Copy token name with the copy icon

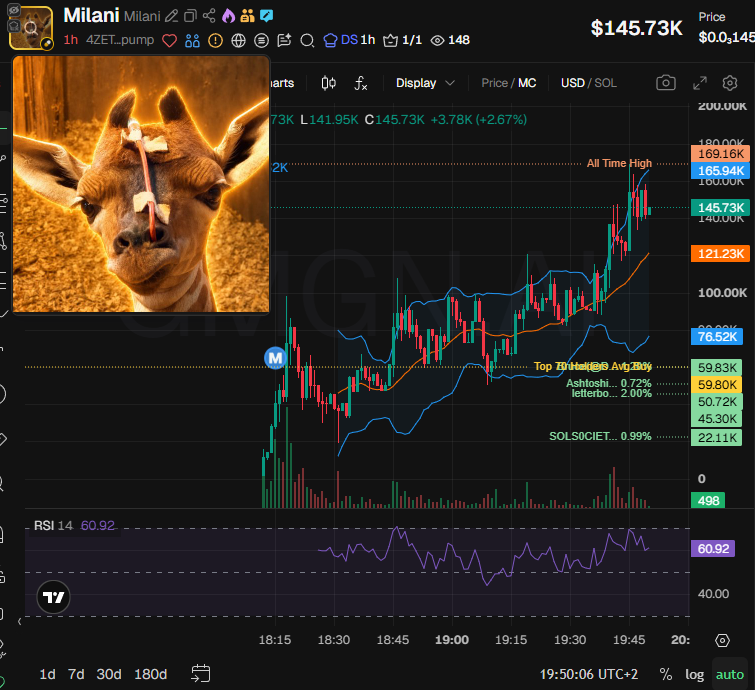pos(191,16)
